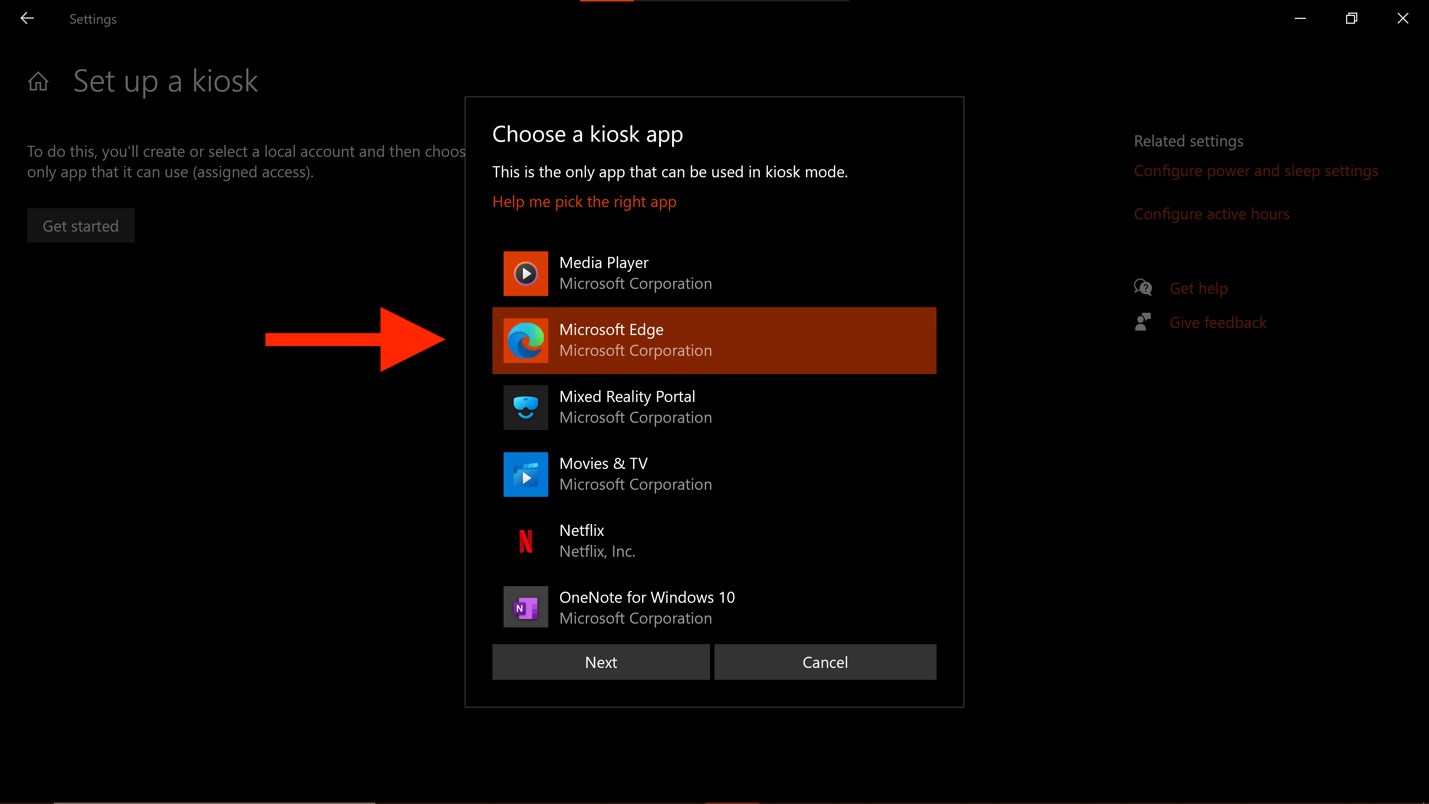Select the Movies & TV entry name
1429x804 pixels.
[x=603, y=463]
